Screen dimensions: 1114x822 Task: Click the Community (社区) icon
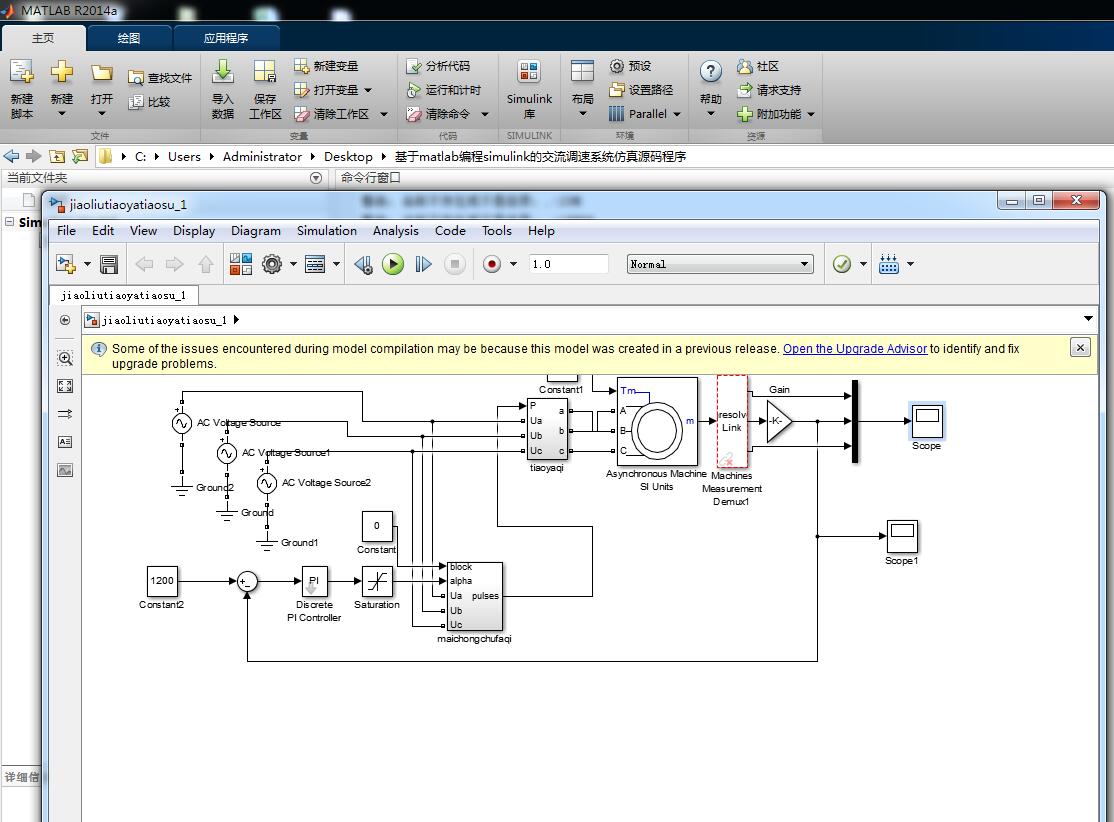[744, 66]
